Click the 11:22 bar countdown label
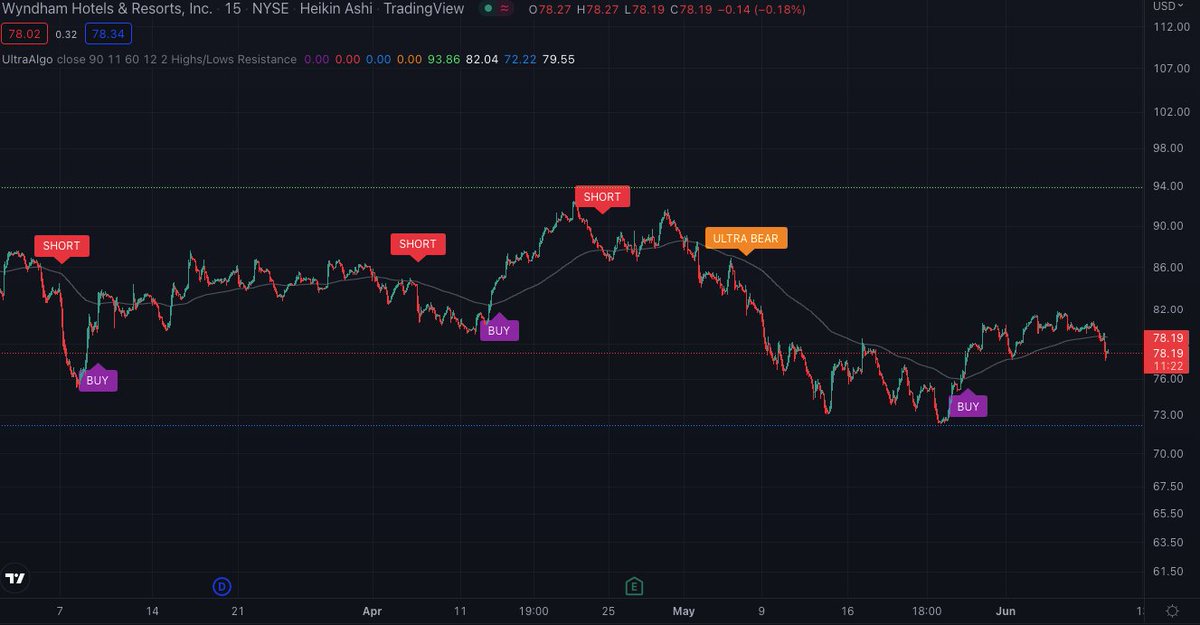 (1163, 366)
